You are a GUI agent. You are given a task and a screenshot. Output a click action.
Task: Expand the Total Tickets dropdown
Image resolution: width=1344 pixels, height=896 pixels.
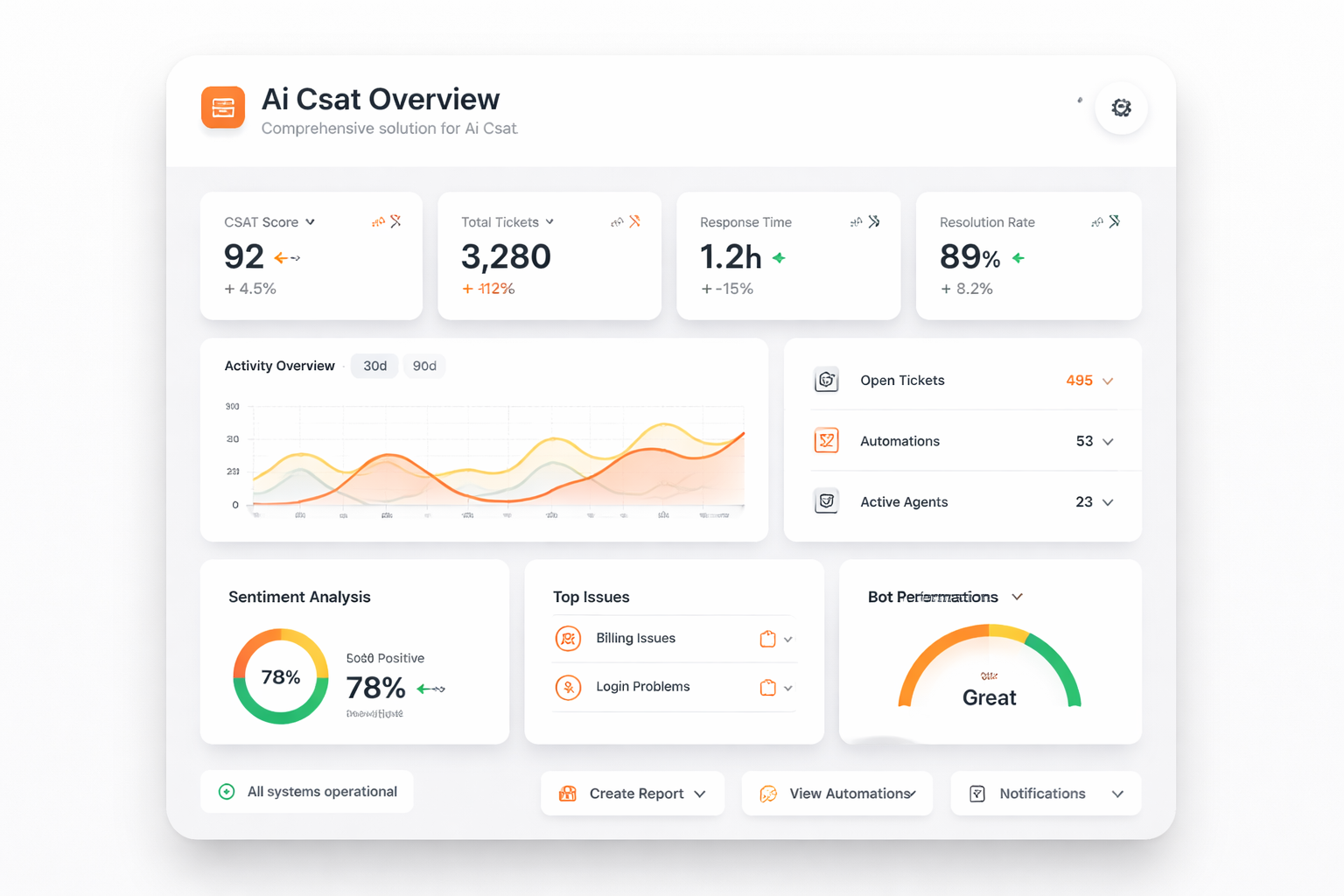point(549,222)
